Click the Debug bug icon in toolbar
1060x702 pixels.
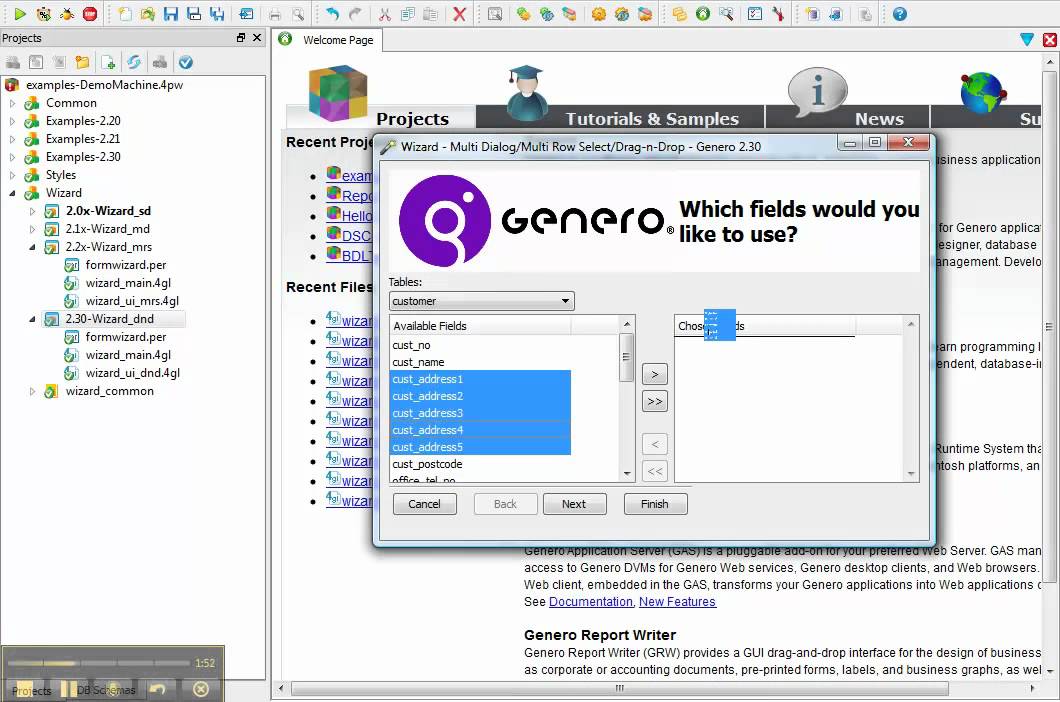coord(66,14)
